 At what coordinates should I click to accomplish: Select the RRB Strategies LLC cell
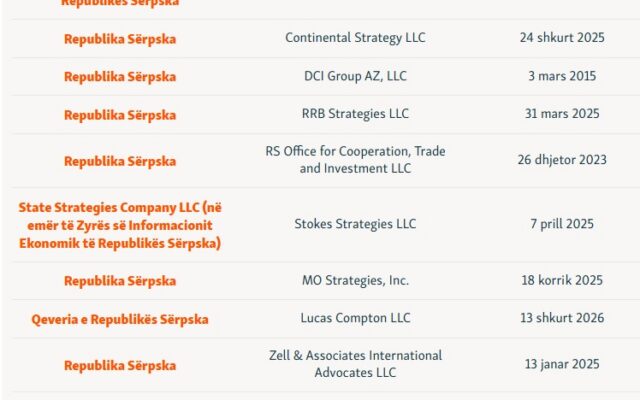click(x=355, y=113)
